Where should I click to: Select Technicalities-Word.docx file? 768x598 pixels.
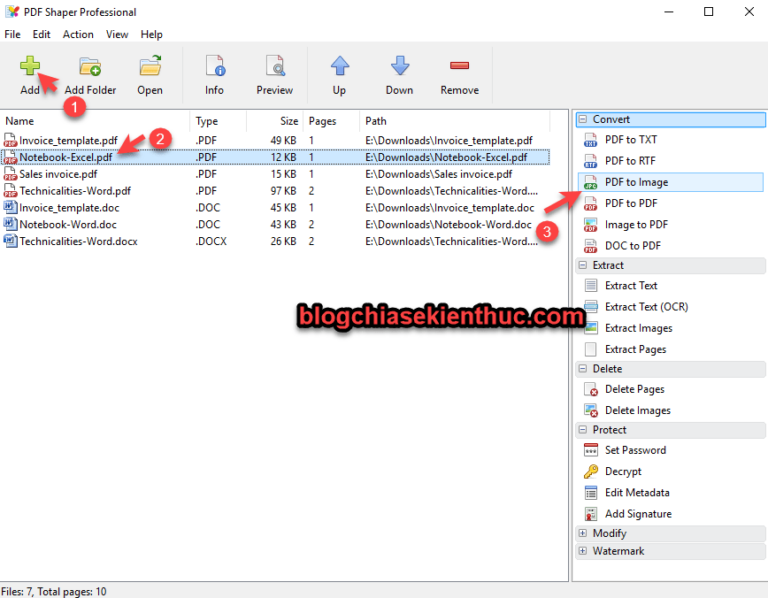[x=78, y=241]
